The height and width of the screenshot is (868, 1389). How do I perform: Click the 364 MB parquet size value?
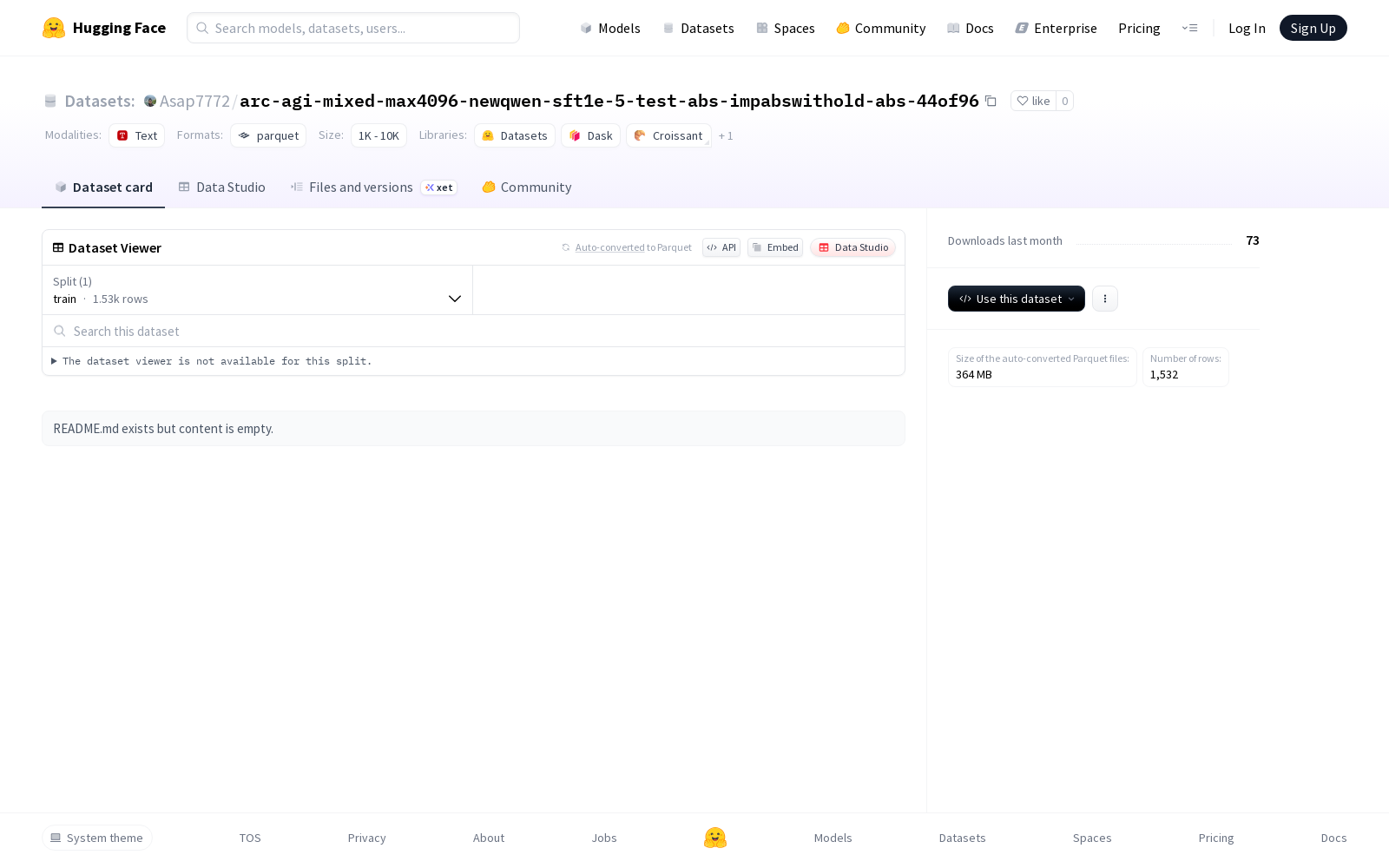pos(974,375)
